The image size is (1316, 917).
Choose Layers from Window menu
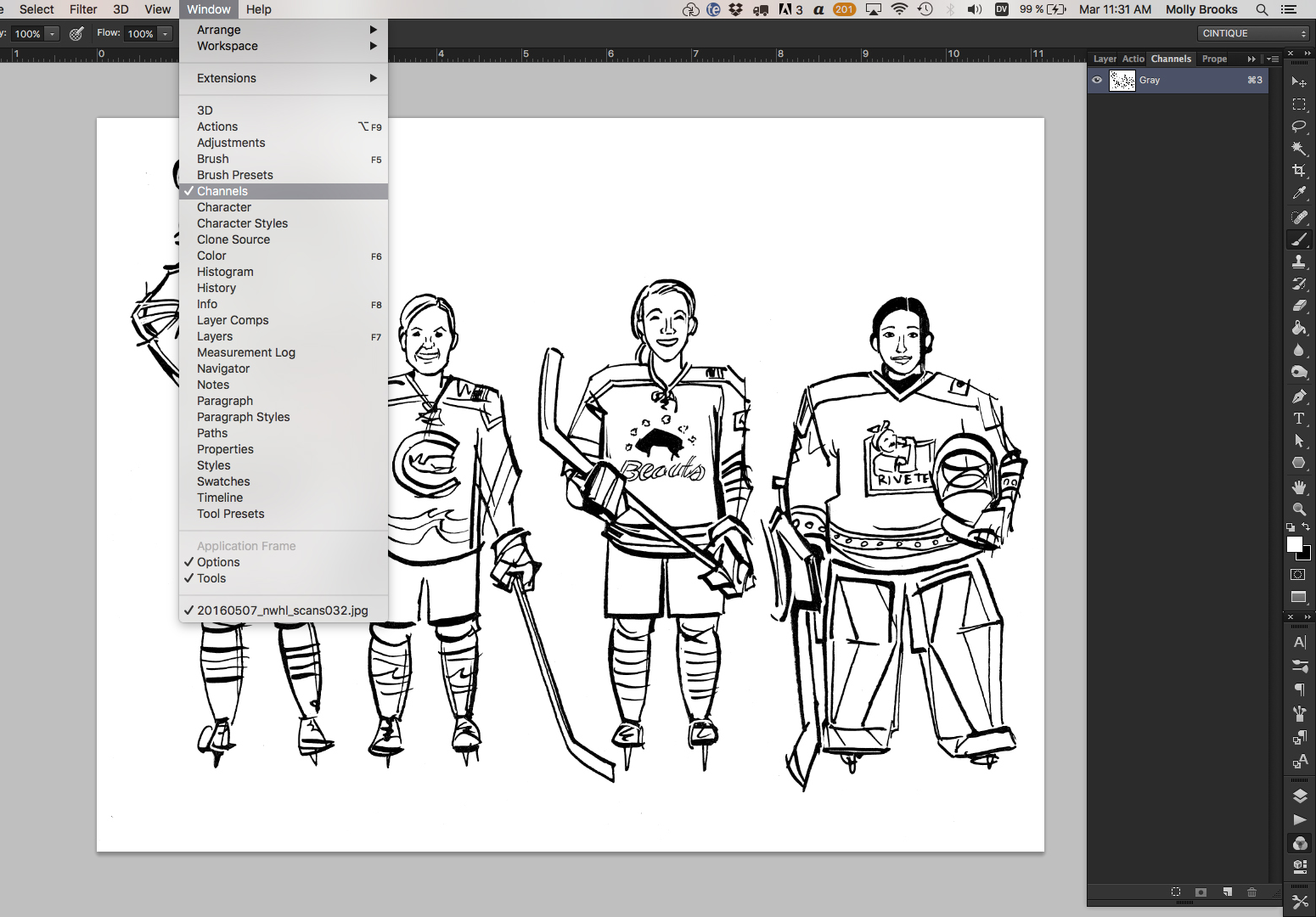284,336
